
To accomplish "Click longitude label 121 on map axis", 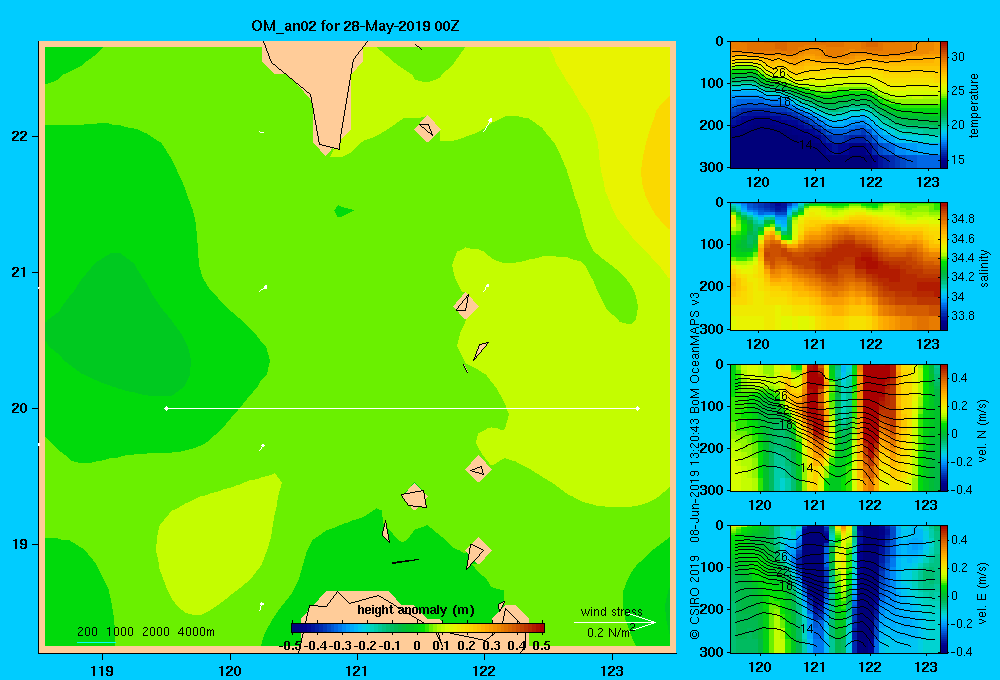I will [357, 670].
